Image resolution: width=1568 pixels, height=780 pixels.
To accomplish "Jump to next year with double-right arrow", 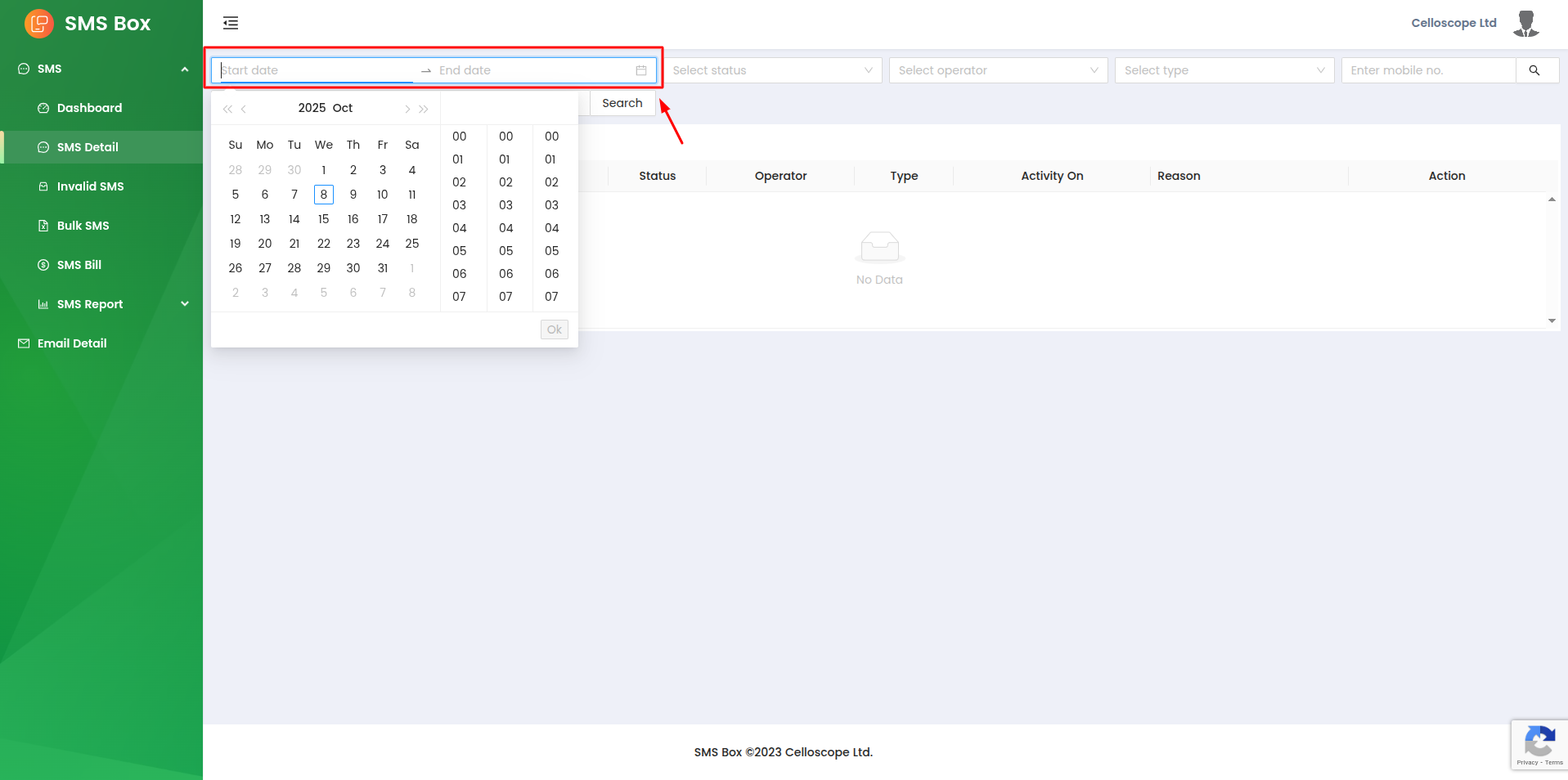I will click(424, 109).
